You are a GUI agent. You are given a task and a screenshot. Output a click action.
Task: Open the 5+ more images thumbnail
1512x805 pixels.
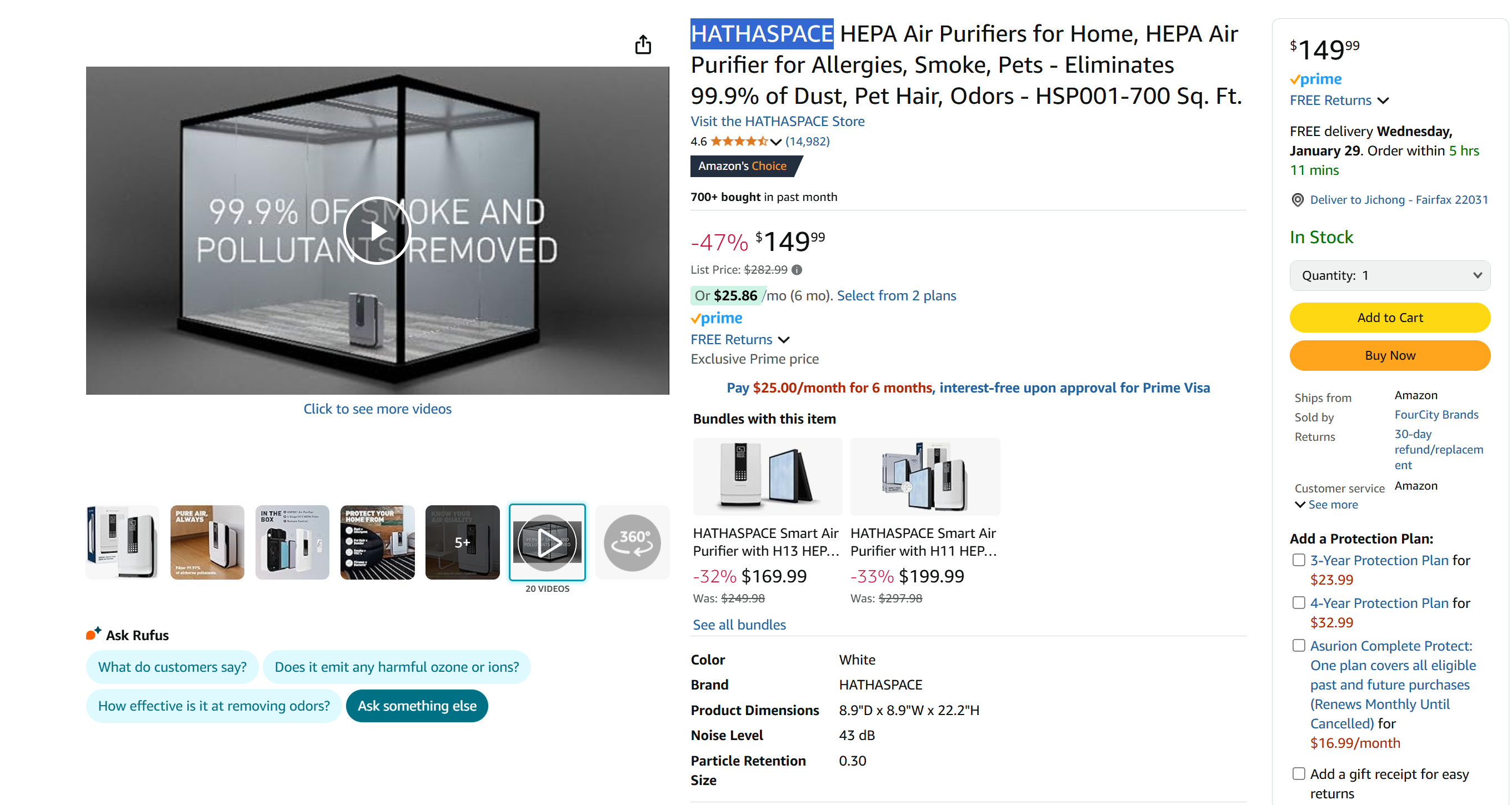click(x=462, y=542)
